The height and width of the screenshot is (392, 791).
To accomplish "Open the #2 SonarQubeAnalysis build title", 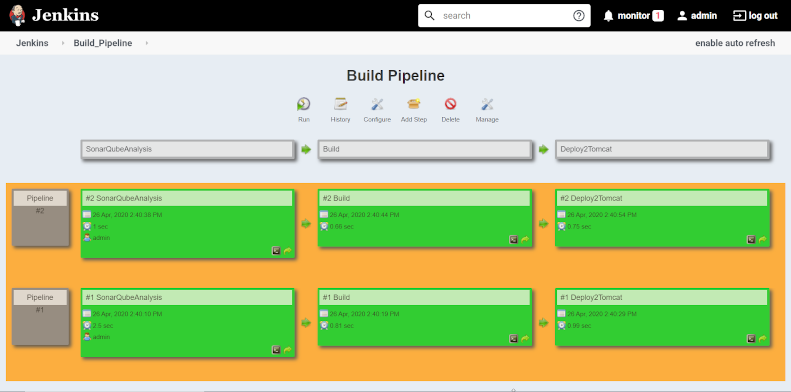I will (x=124, y=198).
